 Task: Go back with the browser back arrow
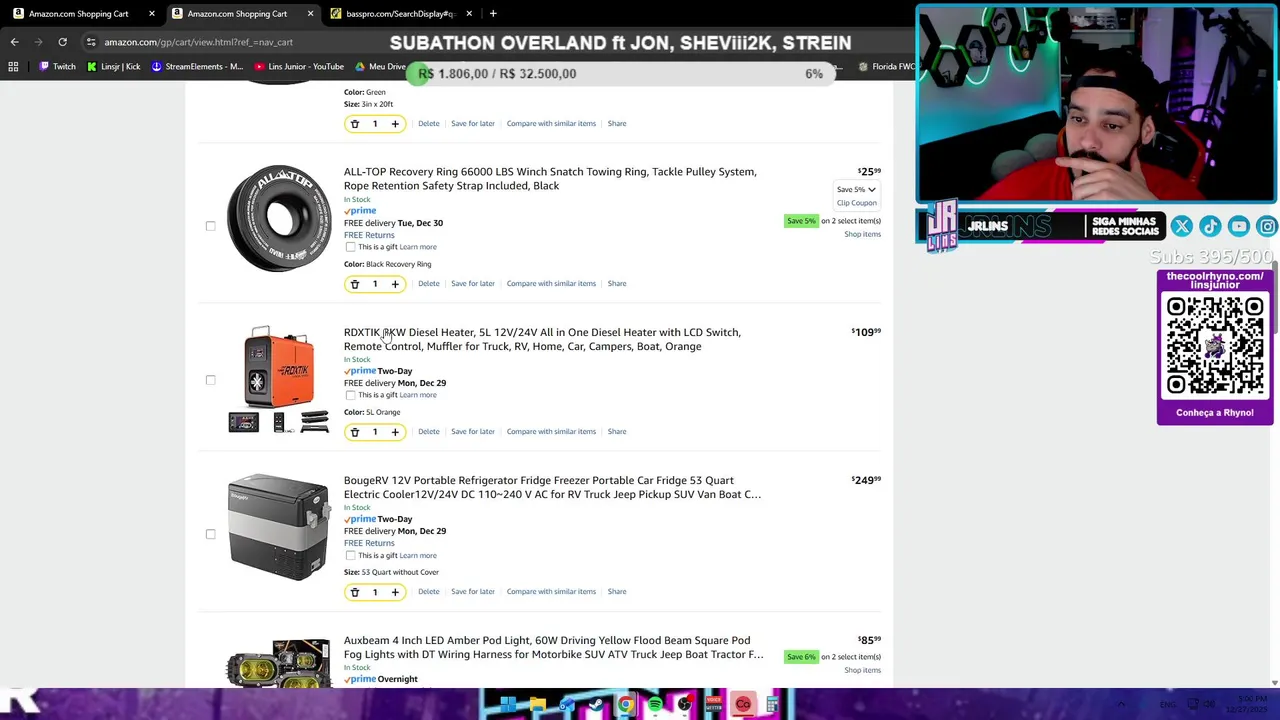(14, 42)
